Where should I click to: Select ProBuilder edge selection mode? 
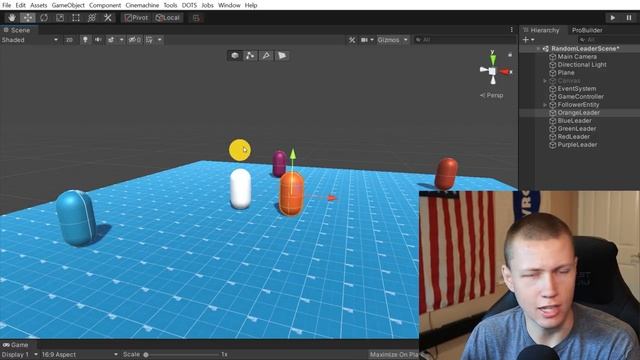pos(266,56)
